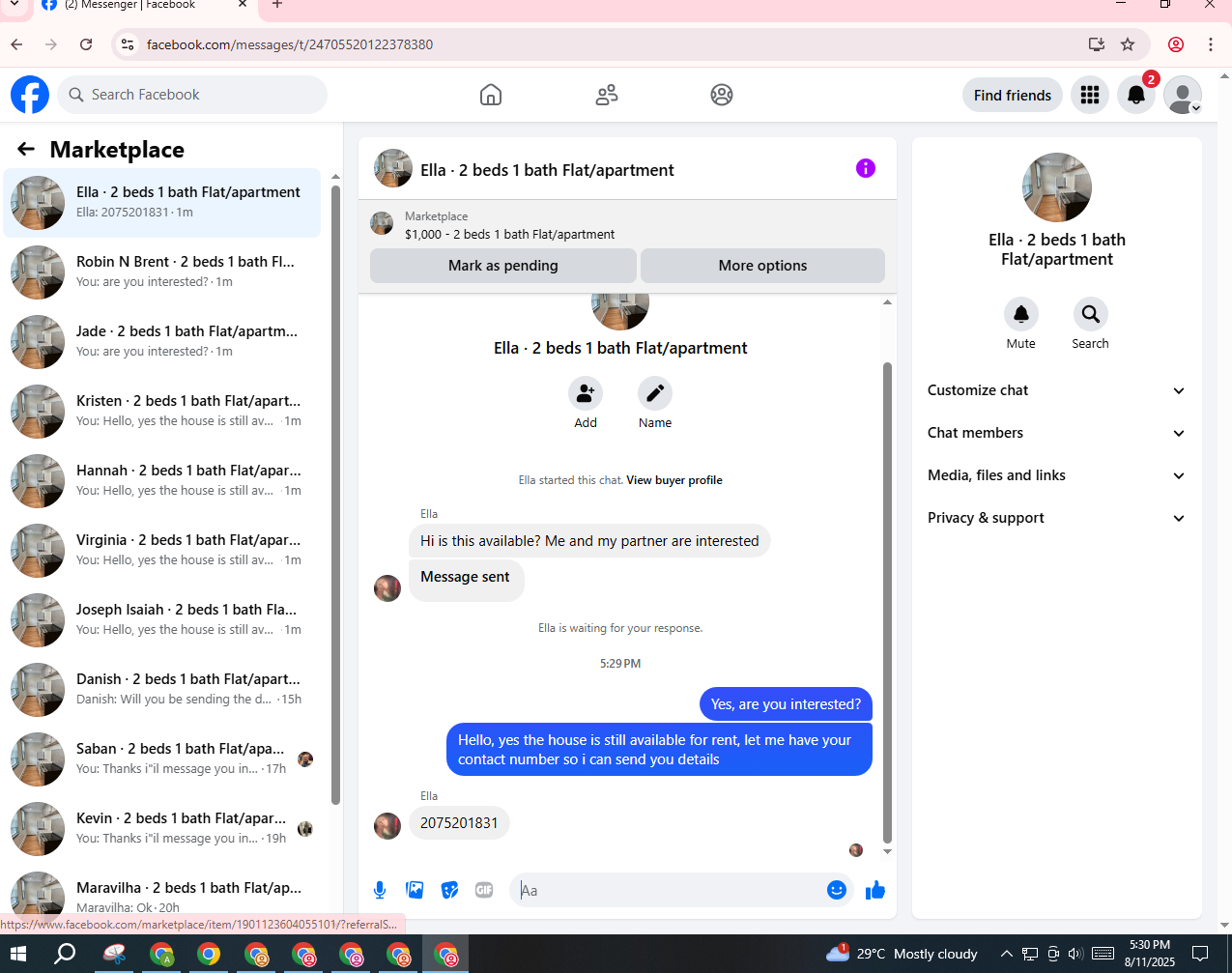Open the emoji picker icon

837,890
